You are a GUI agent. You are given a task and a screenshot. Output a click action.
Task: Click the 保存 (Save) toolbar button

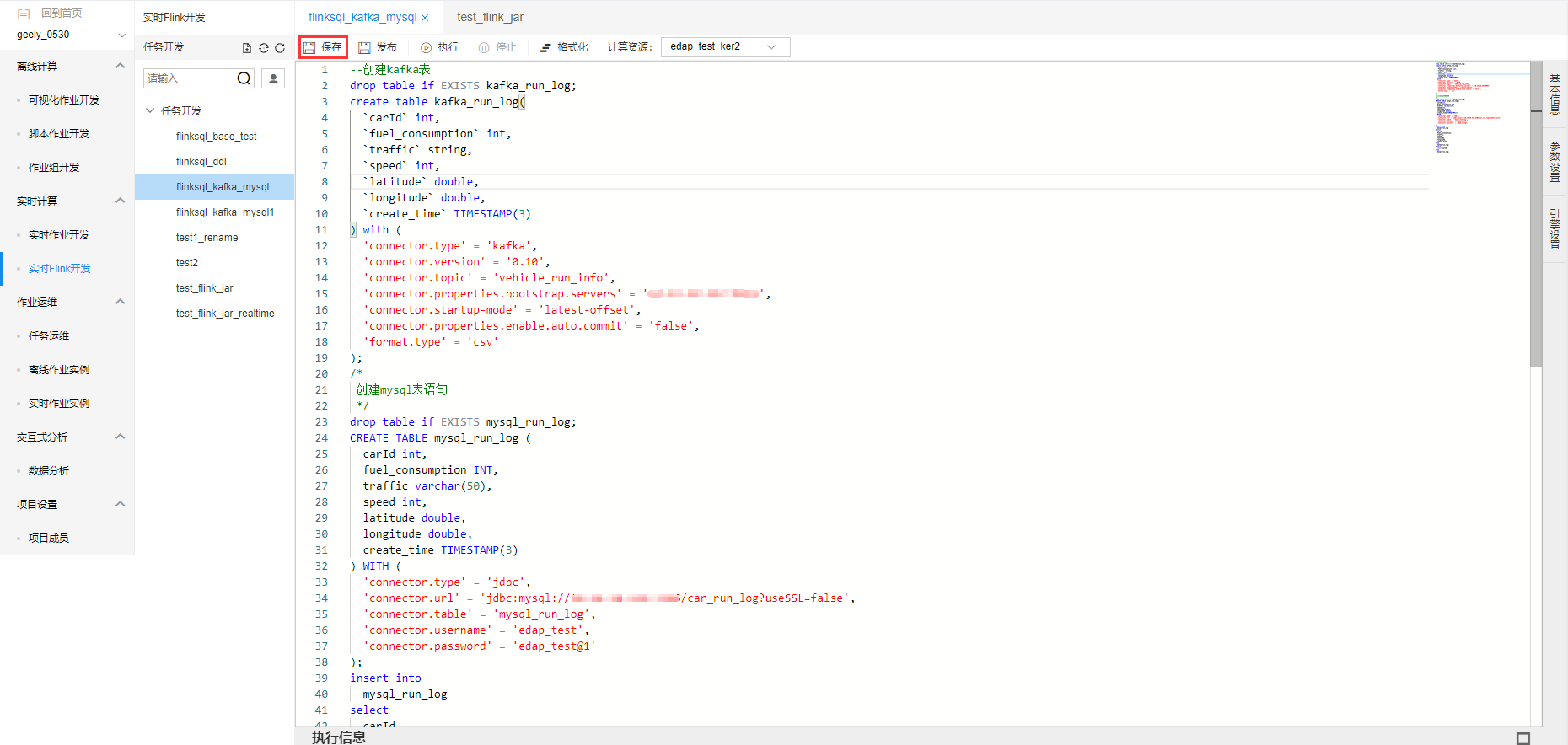pos(323,47)
